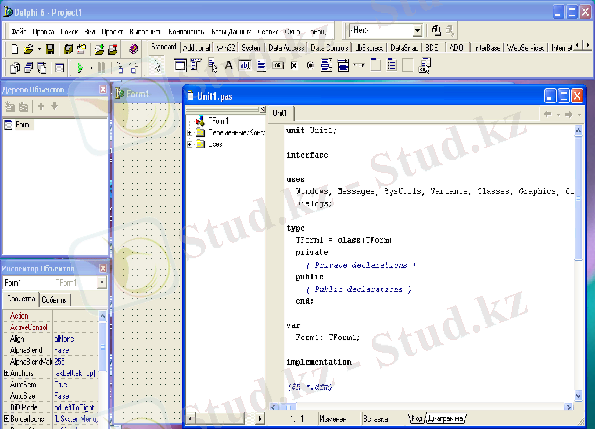Open the Project menu in the menu bar
The height and width of the screenshot is (429, 595).
(112, 31)
